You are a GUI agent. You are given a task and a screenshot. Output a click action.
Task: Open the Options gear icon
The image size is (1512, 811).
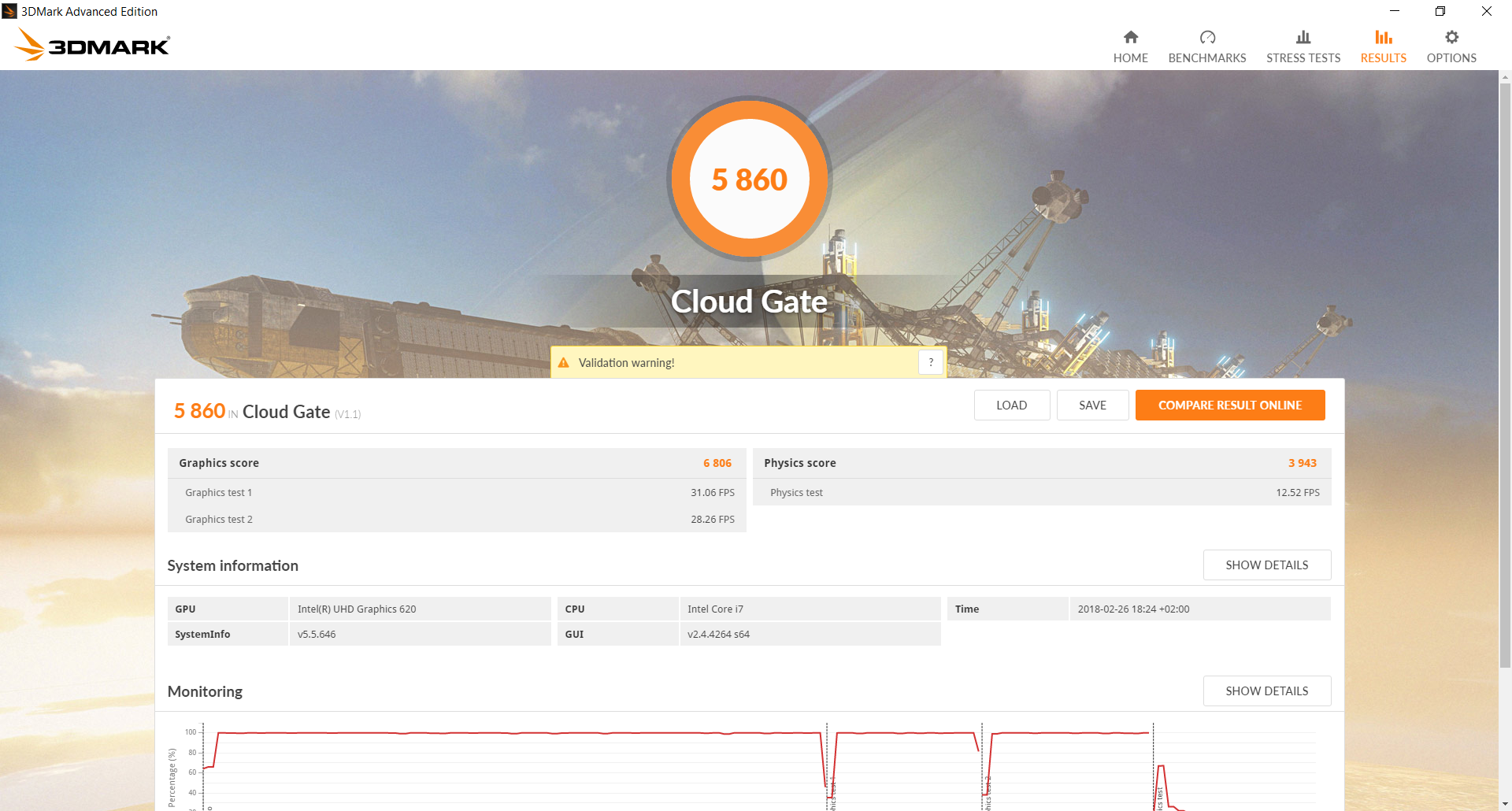click(1451, 37)
